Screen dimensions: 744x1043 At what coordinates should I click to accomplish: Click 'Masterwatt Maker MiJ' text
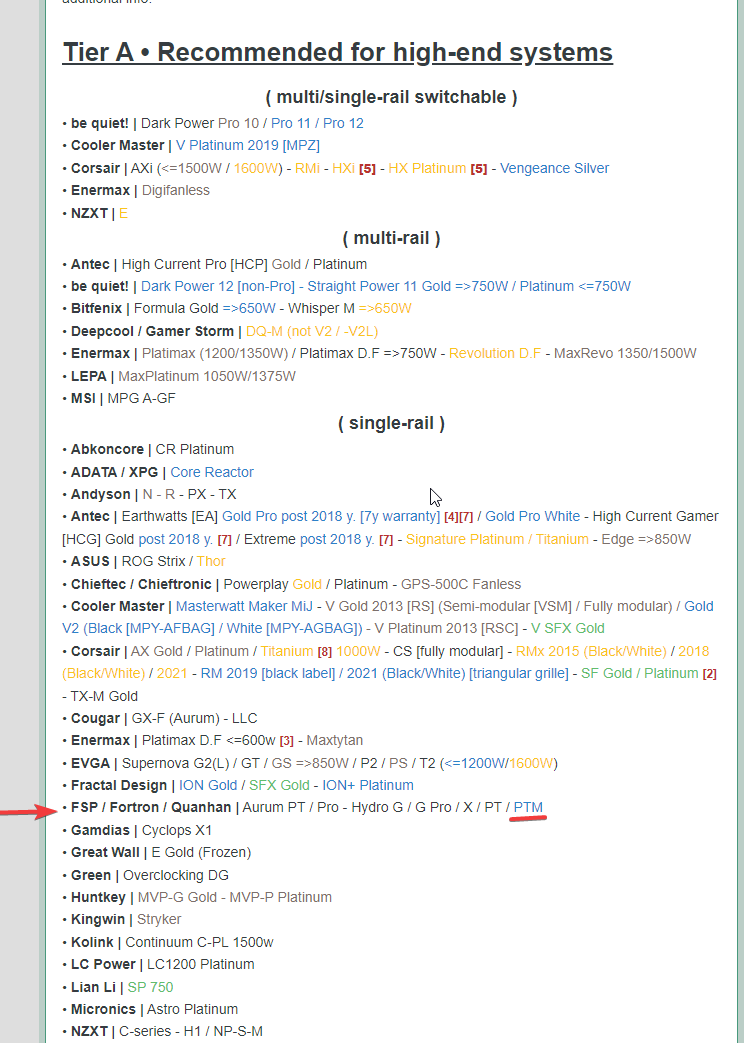[x=244, y=607]
